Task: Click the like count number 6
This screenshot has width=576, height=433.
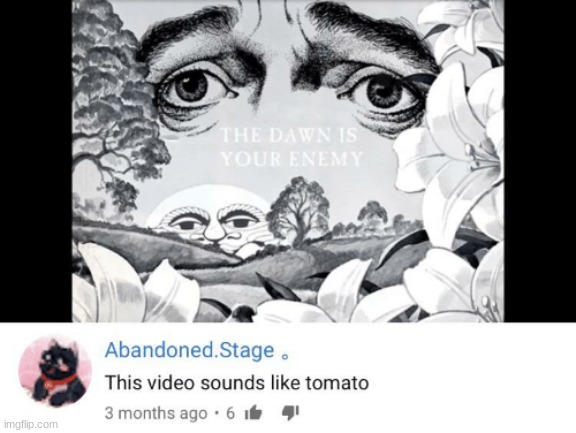Action: (x=230, y=413)
